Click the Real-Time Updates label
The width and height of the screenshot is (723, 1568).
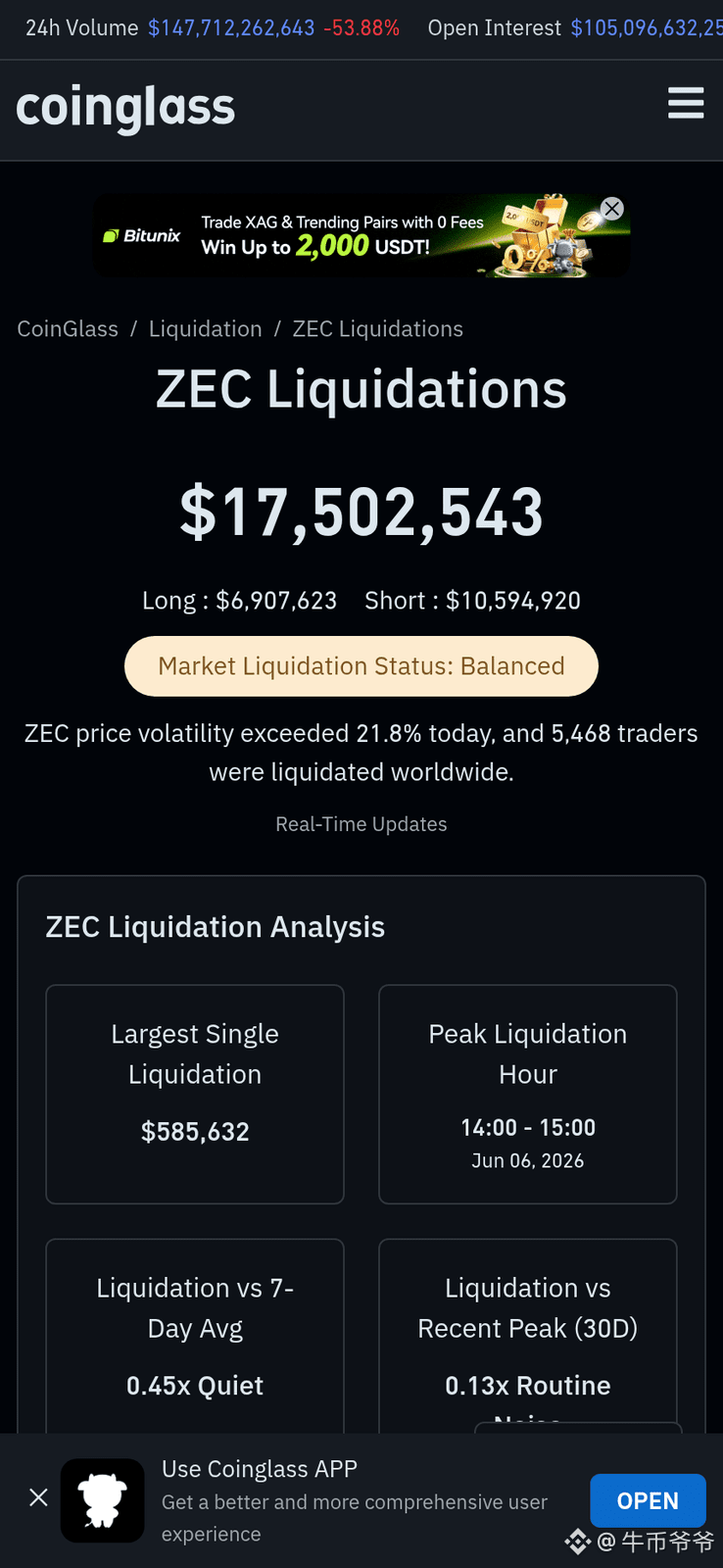(361, 824)
